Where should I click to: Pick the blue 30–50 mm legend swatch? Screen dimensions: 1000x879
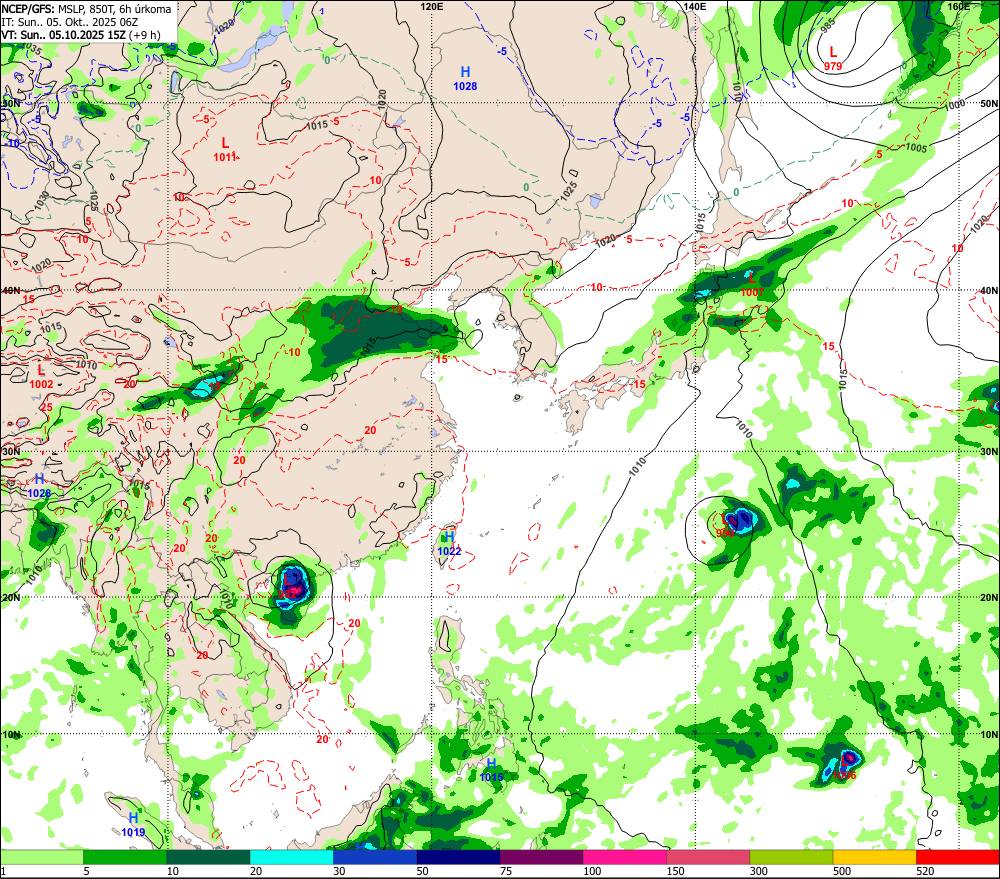click(375, 857)
